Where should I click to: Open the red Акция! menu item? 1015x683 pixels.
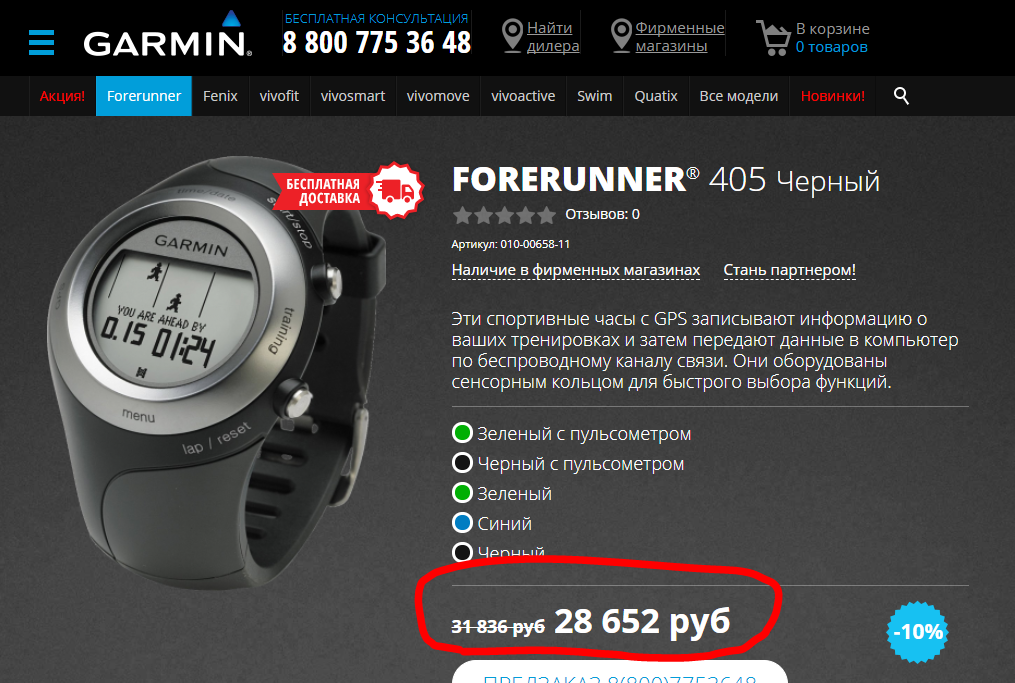coord(62,96)
